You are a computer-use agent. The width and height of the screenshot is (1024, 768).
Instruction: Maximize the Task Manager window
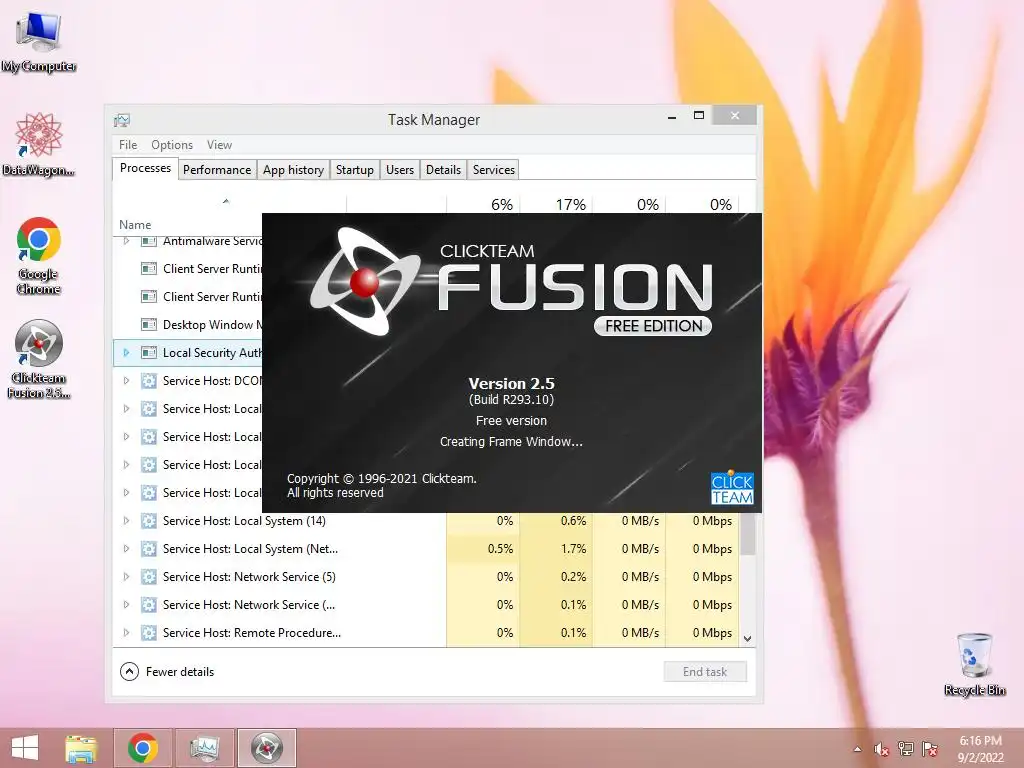click(699, 116)
